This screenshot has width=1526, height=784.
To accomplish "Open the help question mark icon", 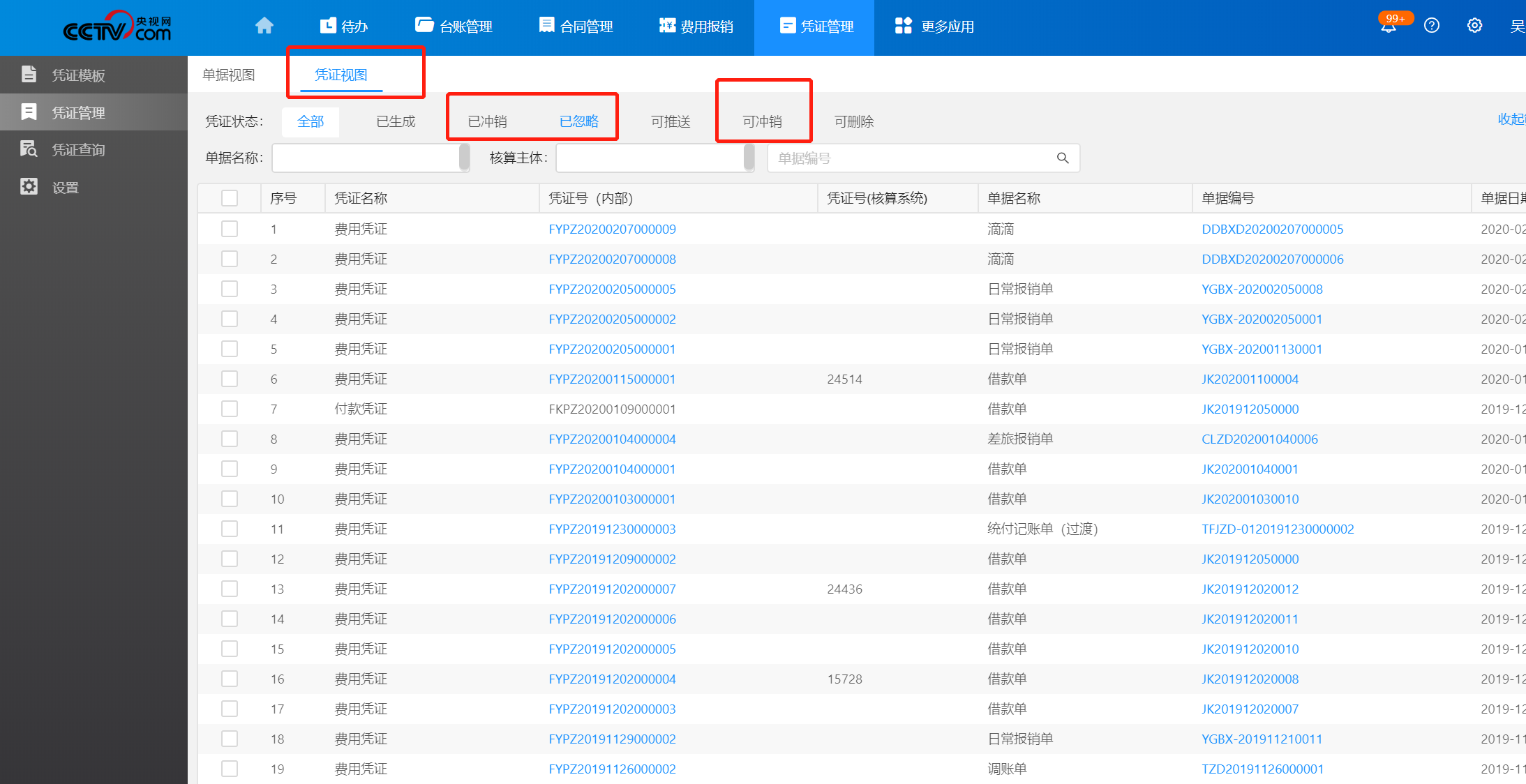I will [x=1432, y=26].
